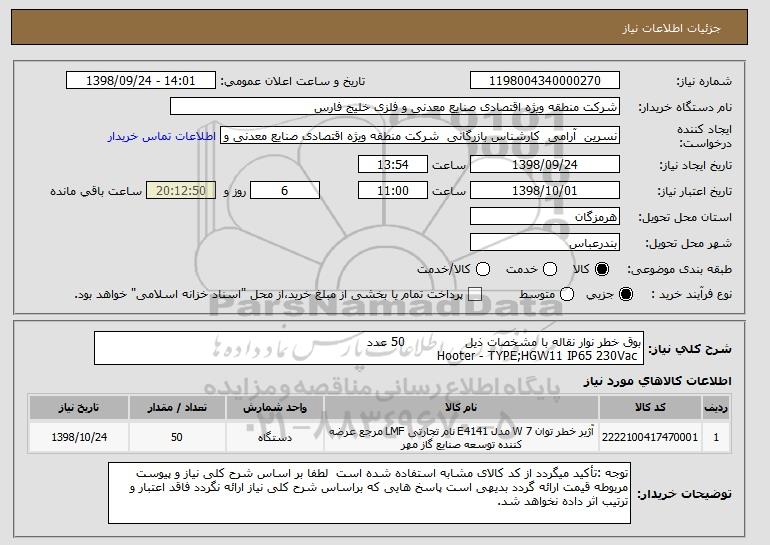This screenshot has height=545, width=770.
Task: Click the delivery province هرمزگان field
Action: (545, 217)
